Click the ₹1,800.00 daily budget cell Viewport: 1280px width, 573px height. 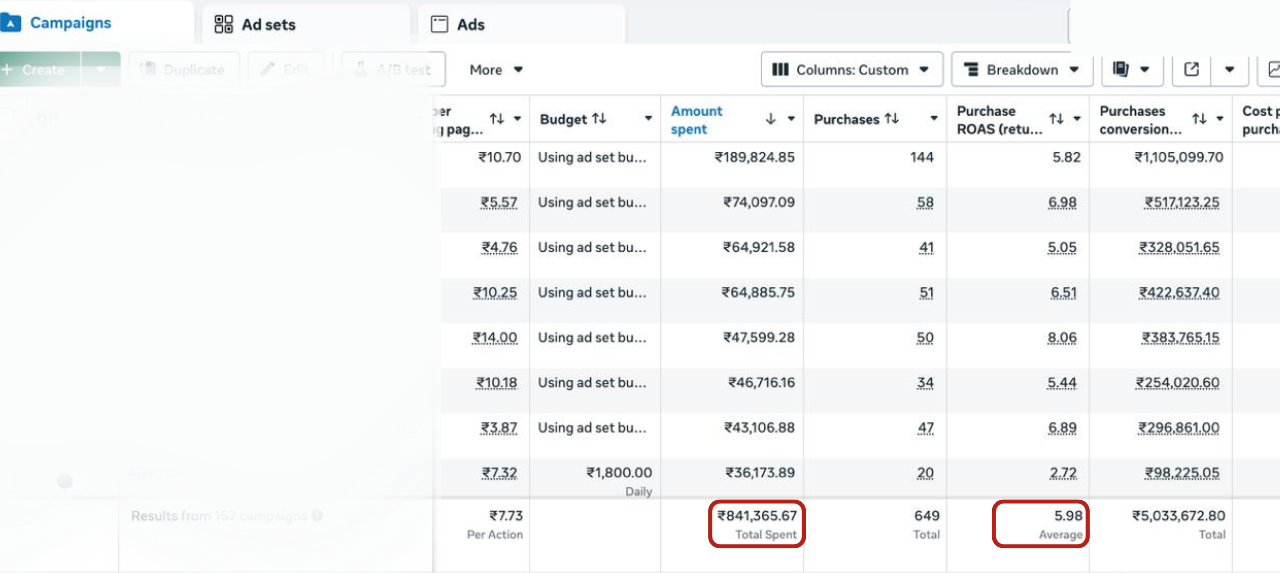click(x=619, y=473)
